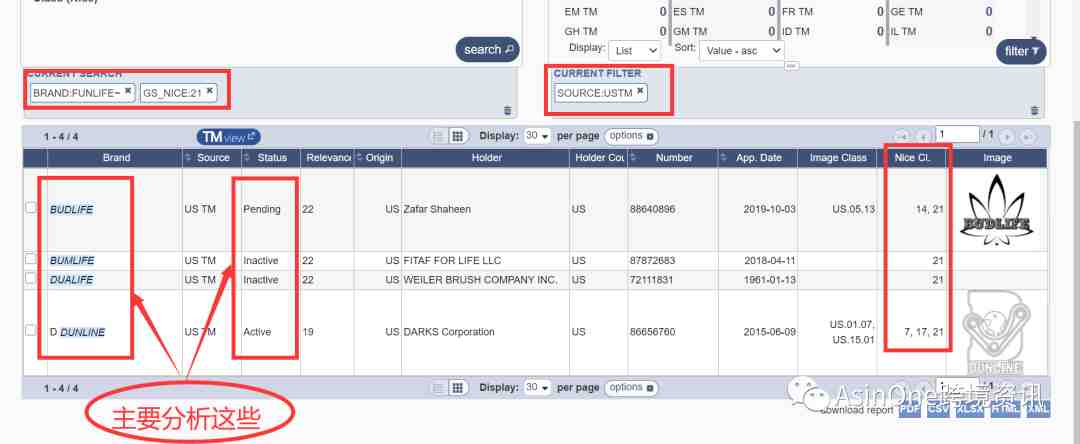Go to next page of results
This screenshot has width=1080, height=444.
[x=1006, y=136]
